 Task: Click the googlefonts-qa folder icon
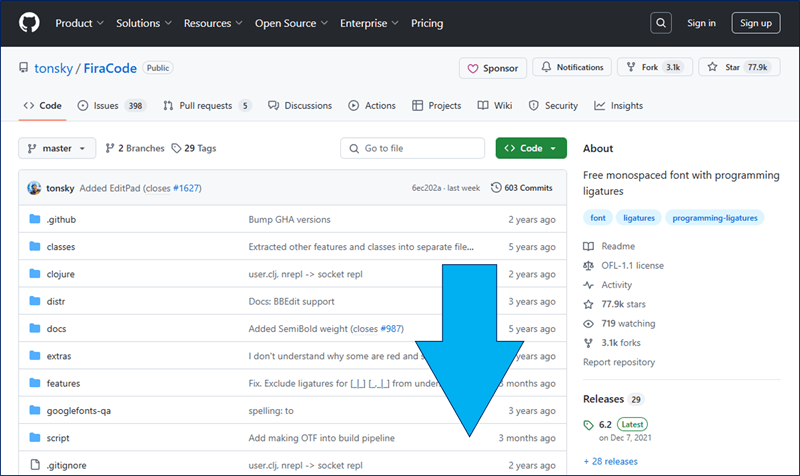(x=35, y=410)
